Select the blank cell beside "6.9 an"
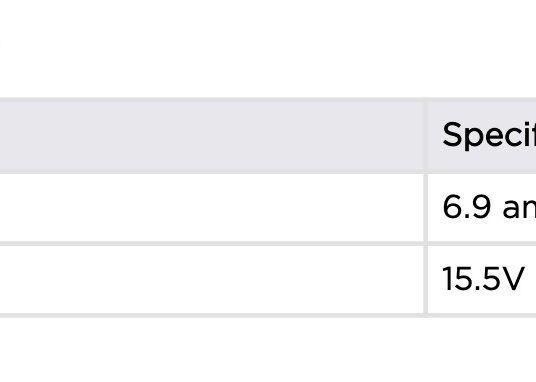Image resolution: width=536 pixels, height=382 pixels. click(x=212, y=208)
